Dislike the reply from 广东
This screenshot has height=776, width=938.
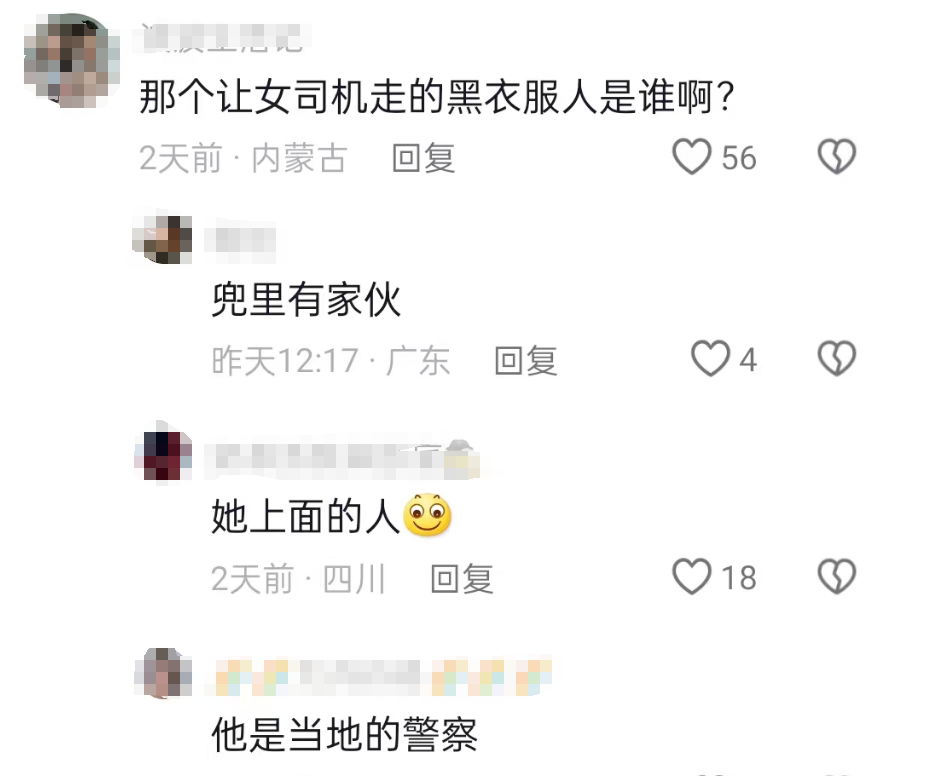[x=837, y=358]
